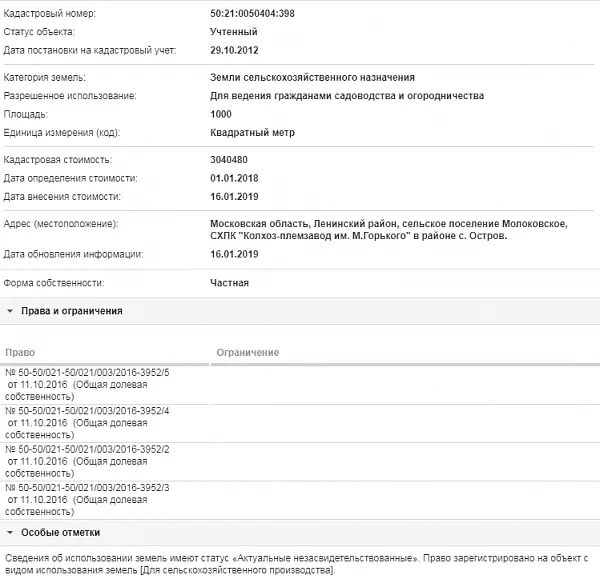The width and height of the screenshot is (600, 583).
Task: Expand the "Права и ограничения" section arrow
Action: coord(10,311)
